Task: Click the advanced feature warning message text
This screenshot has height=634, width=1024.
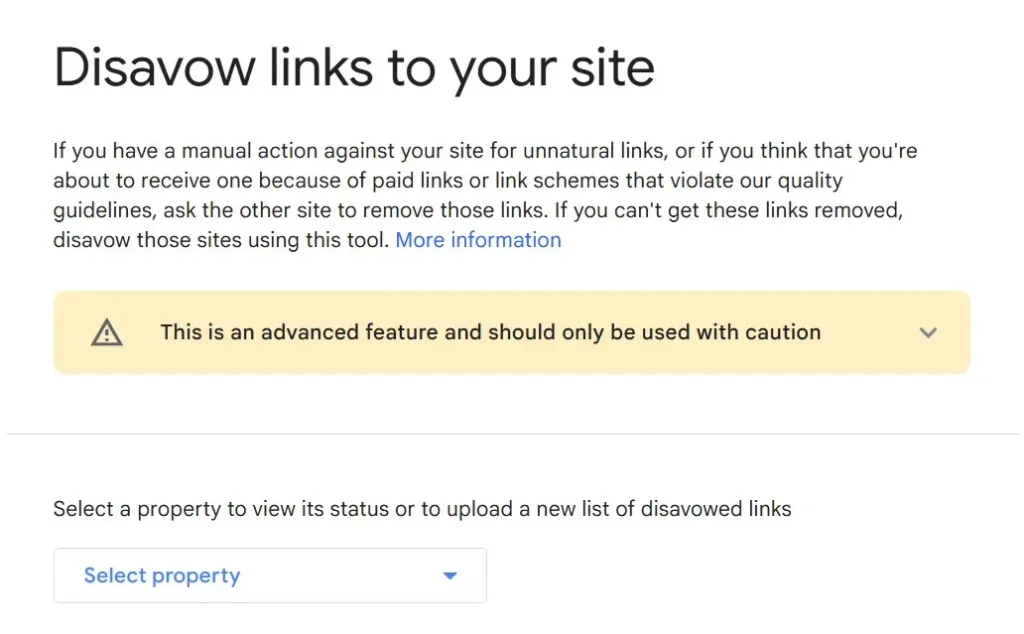Action: 490,331
